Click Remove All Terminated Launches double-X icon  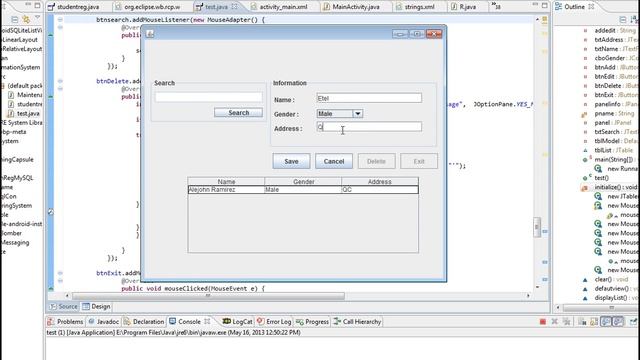tap(567, 322)
